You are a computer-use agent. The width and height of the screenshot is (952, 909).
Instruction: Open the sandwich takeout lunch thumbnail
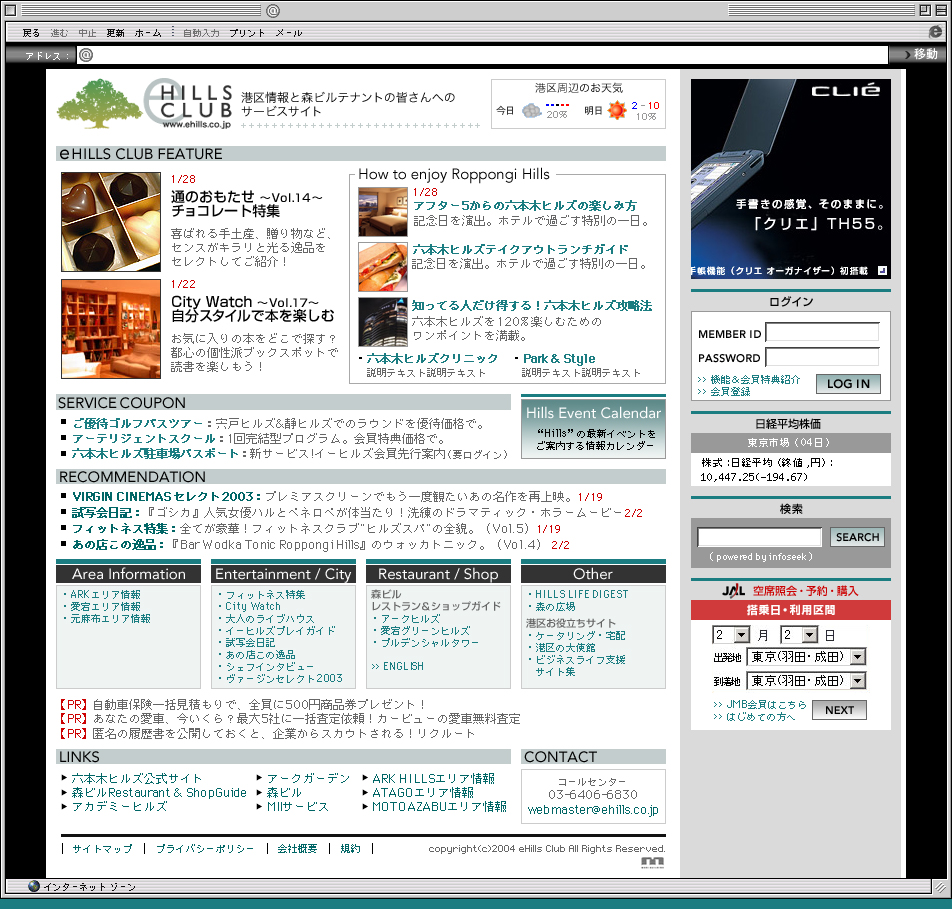(382, 267)
